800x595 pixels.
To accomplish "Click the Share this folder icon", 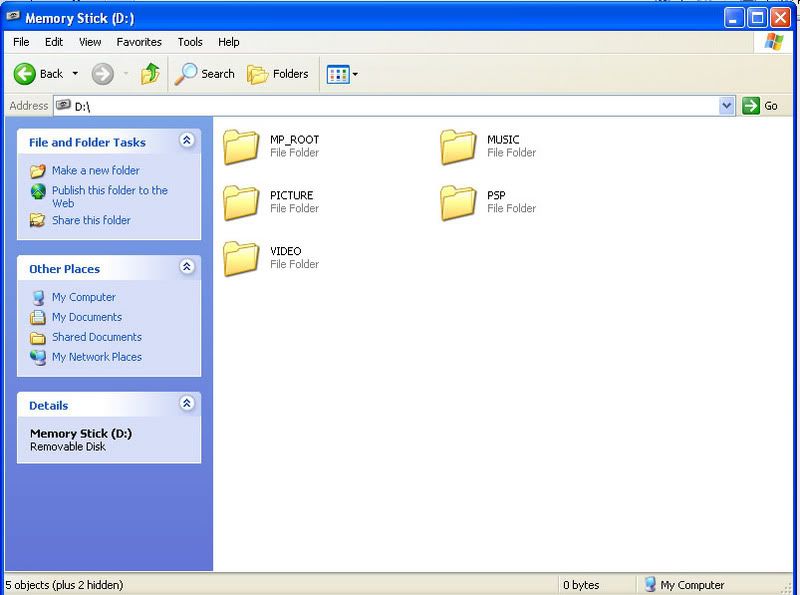I will pyautogui.click(x=37, y=220).
